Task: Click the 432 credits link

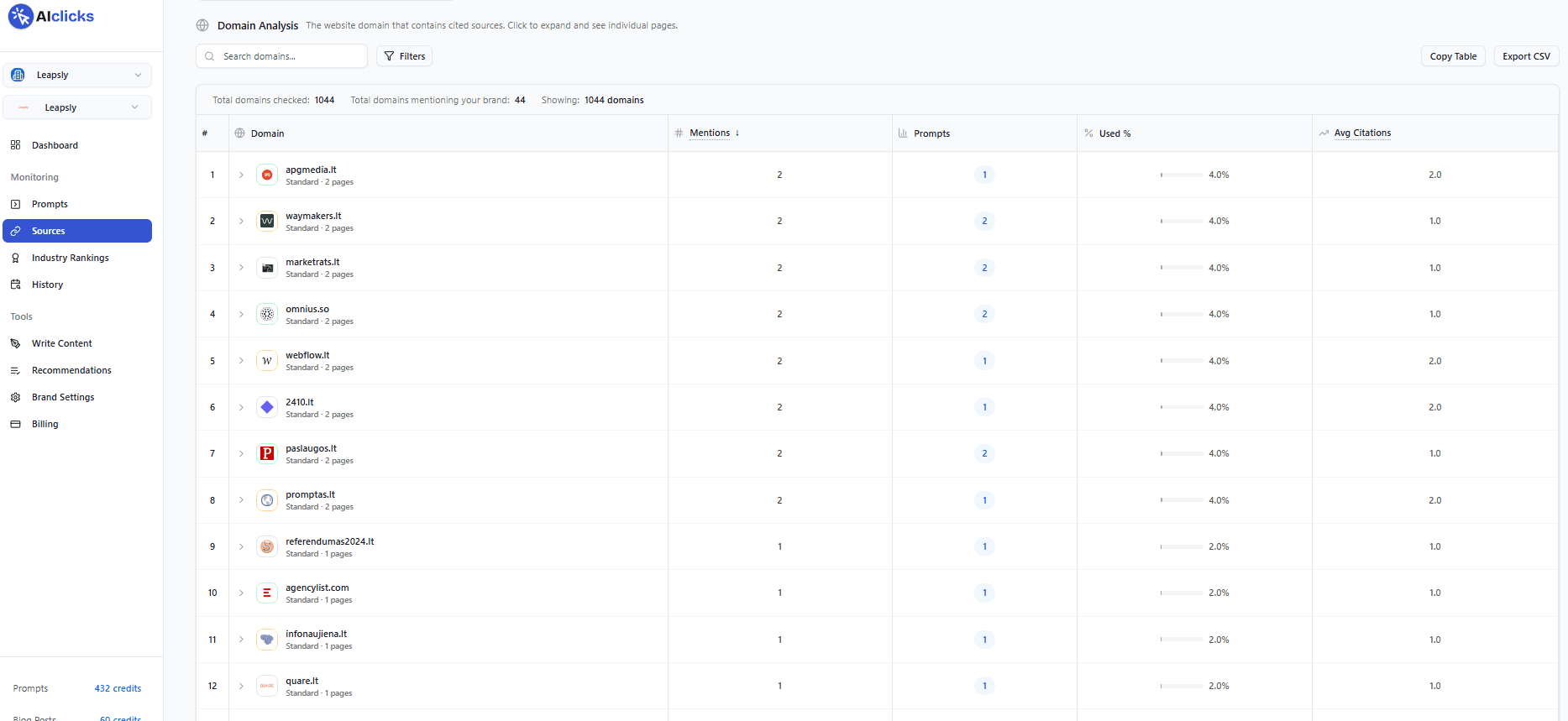Action: [x=118, y=688]
